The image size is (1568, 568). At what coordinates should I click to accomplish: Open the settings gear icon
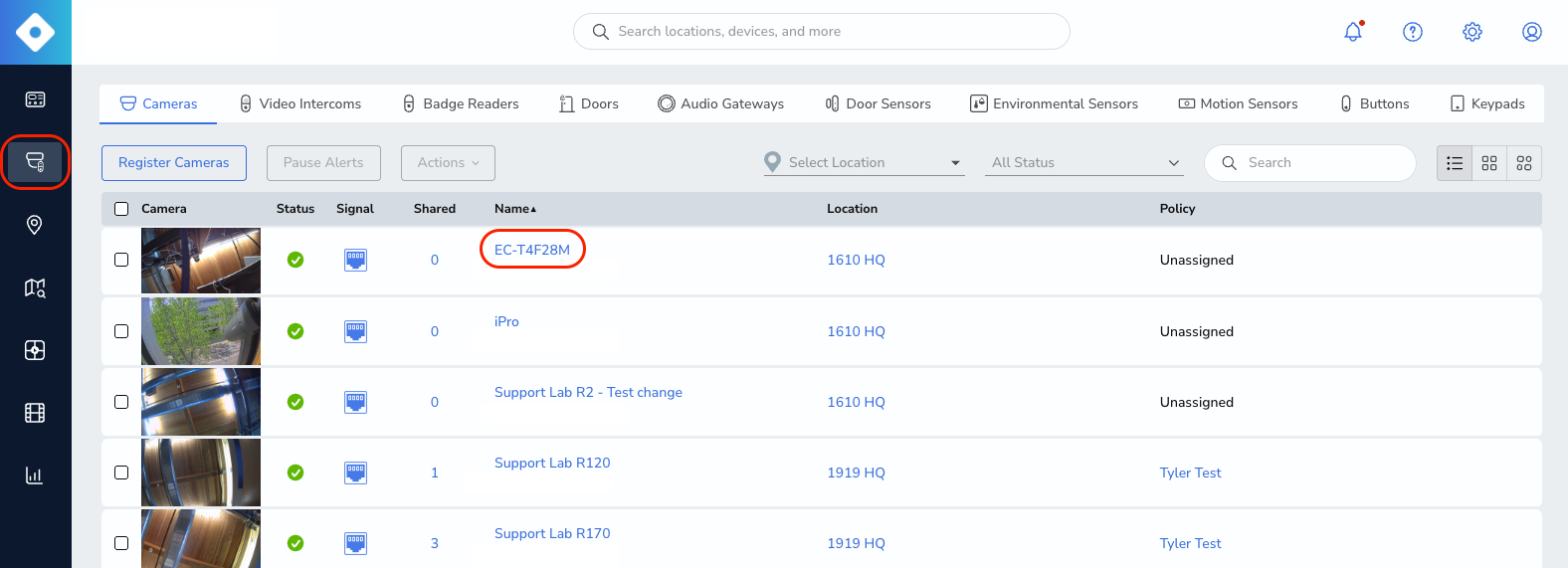1472,32
